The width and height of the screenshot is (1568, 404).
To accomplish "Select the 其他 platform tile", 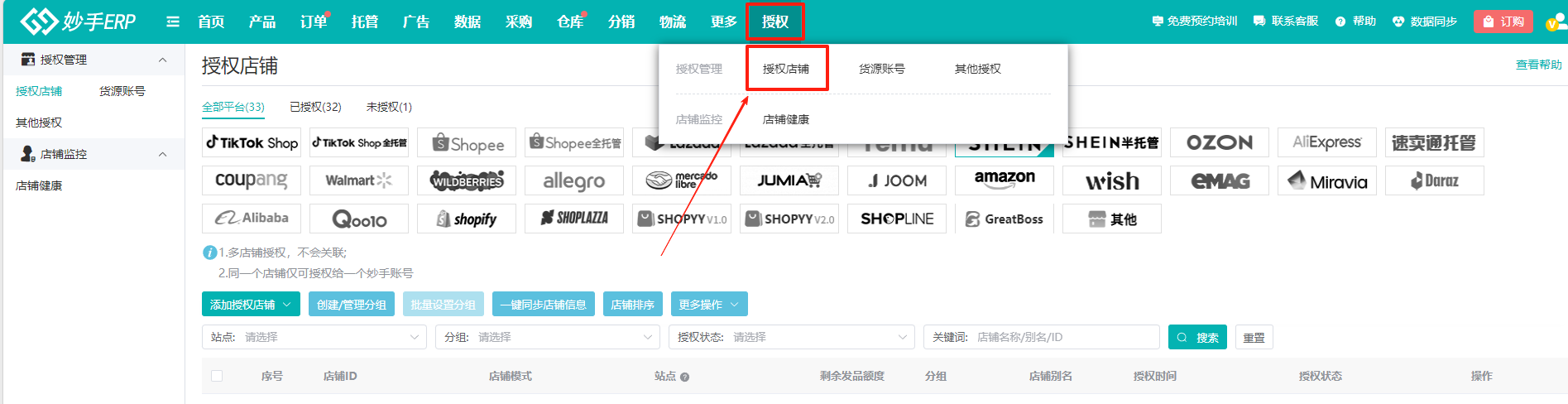I will pyautogui.click(x=1112, y=219).
